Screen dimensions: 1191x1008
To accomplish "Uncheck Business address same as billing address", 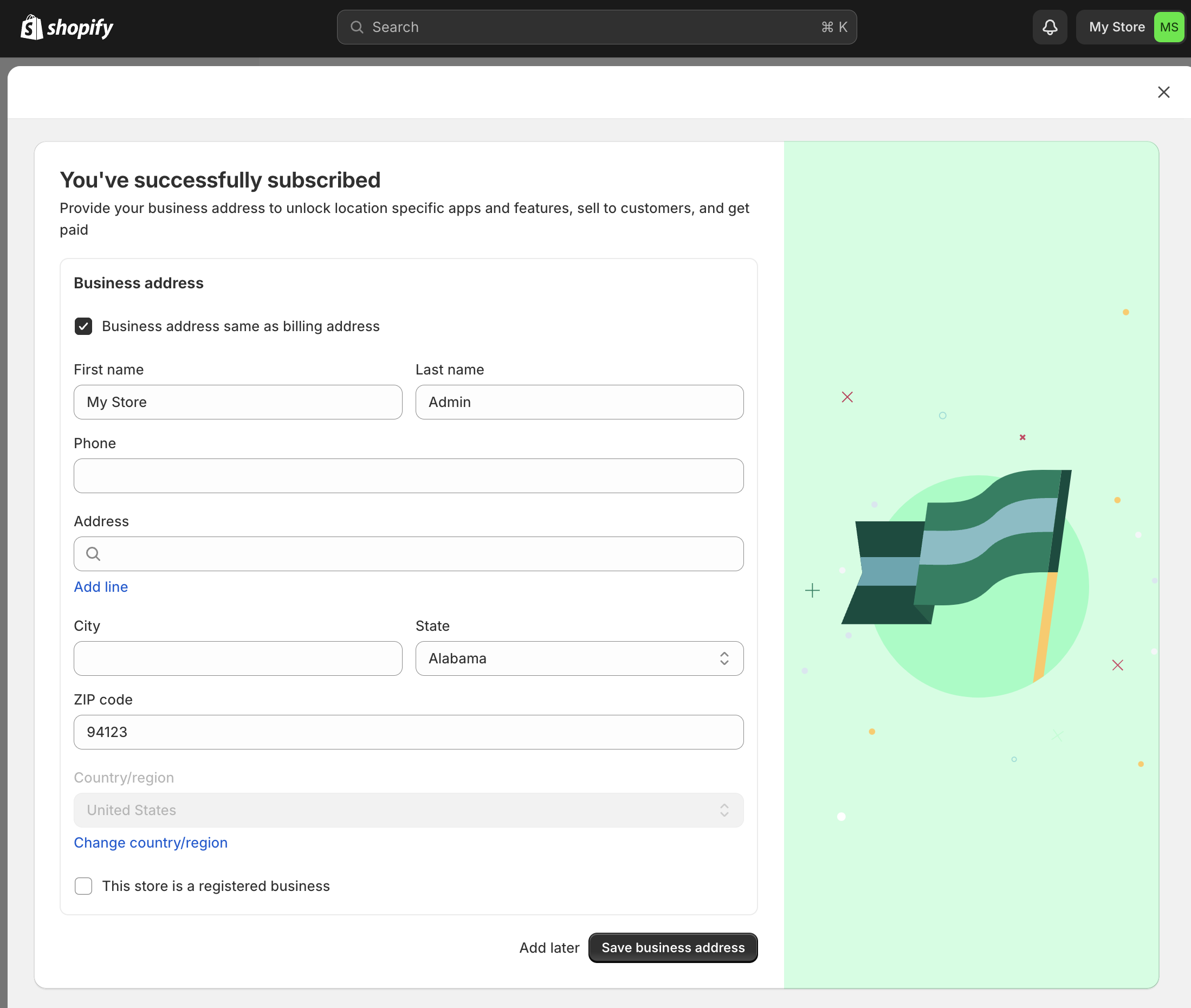I will [83, 326].
